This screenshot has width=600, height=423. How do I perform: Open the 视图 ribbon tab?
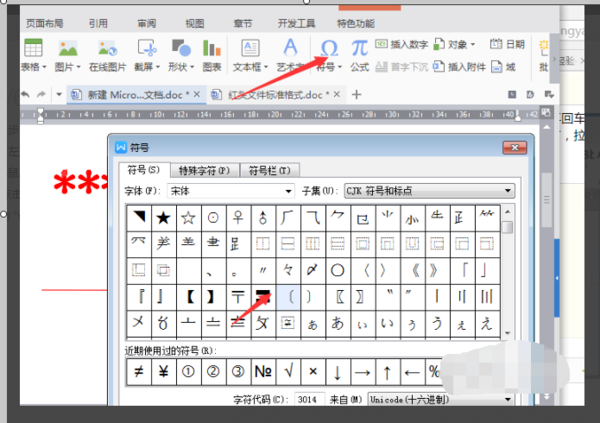click(x=195, y=24)
